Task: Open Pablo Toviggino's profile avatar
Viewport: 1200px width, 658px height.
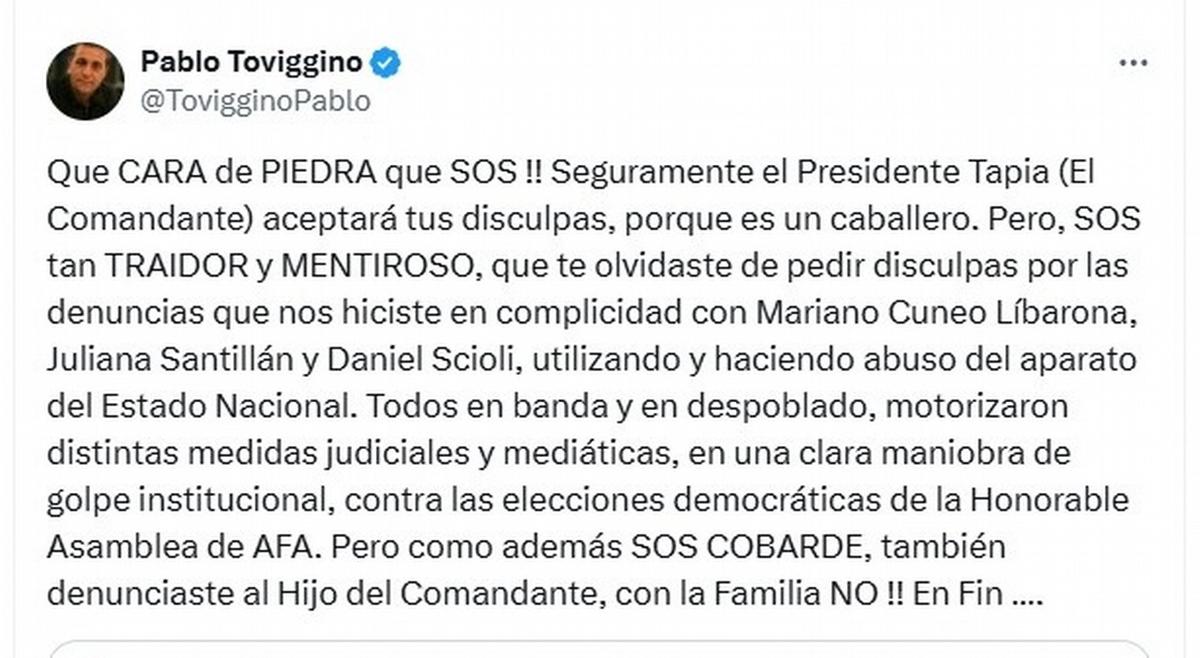Action: [x=85, y=82]
